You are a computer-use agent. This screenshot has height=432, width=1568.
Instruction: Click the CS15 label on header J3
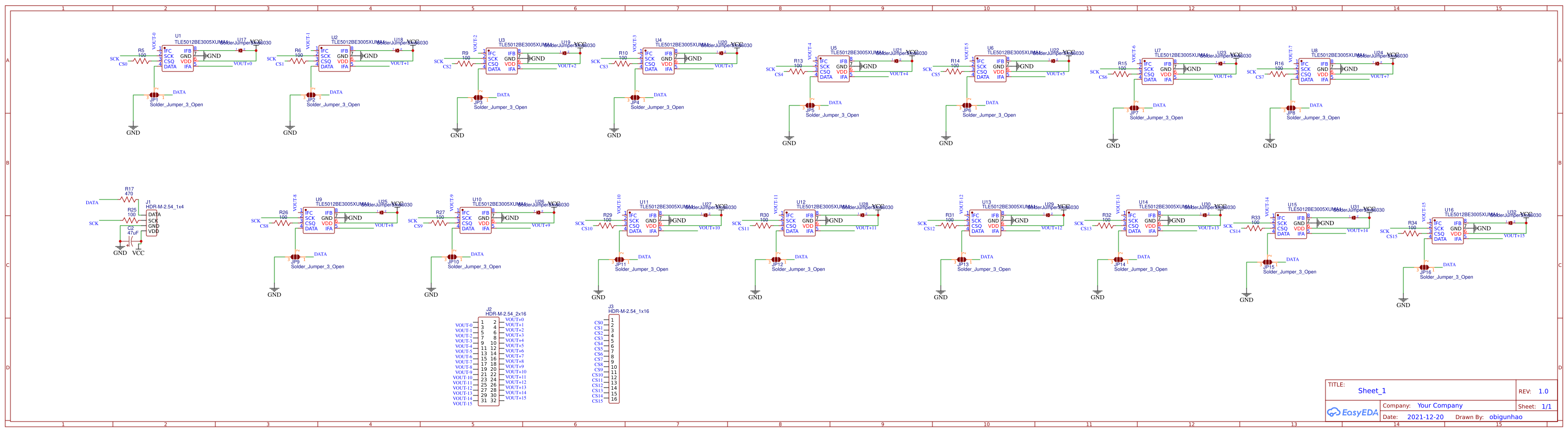[x=597, y=401]
